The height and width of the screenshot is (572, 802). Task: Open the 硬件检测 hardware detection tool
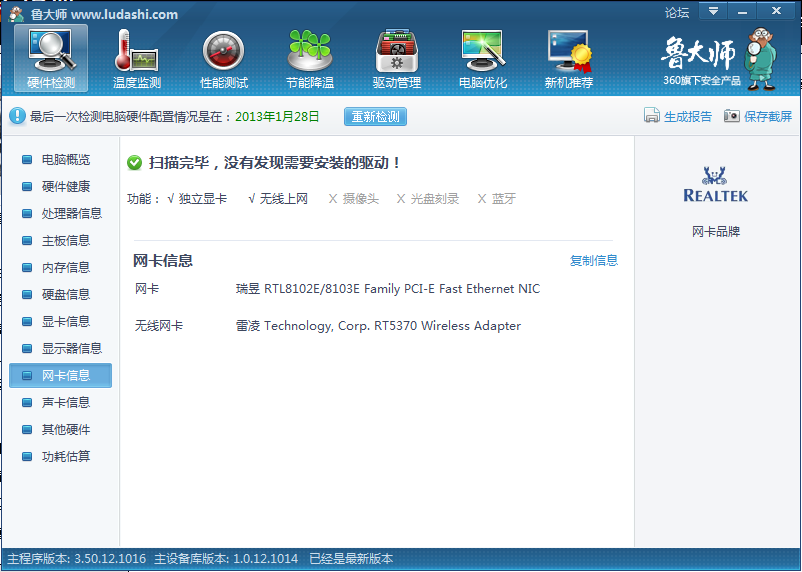point(51,58)
